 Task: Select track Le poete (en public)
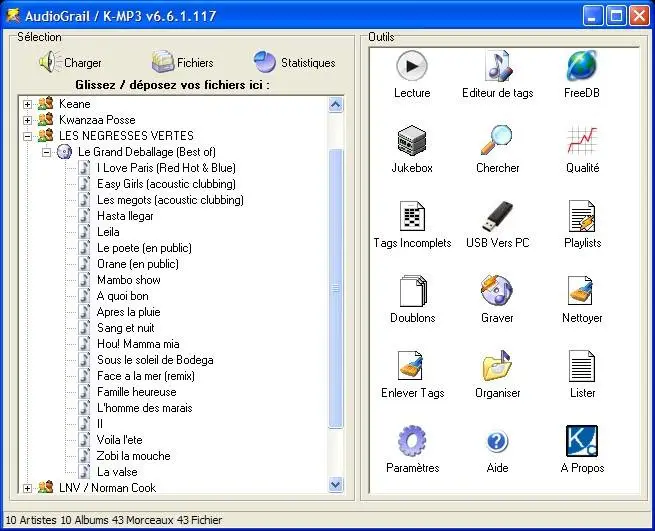(144, 248)
